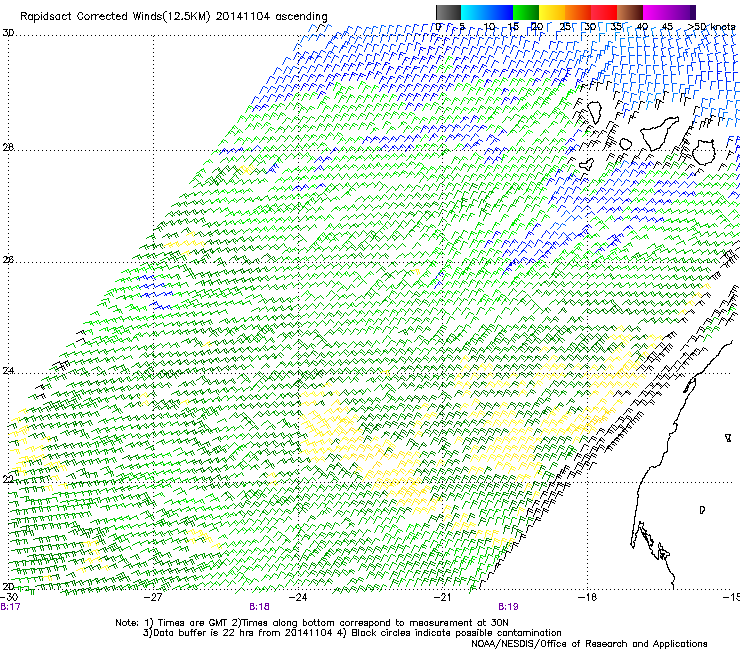Click the "28" latitude axis label
The width and height of the screenshot is (740, 650).
(8, 148)
